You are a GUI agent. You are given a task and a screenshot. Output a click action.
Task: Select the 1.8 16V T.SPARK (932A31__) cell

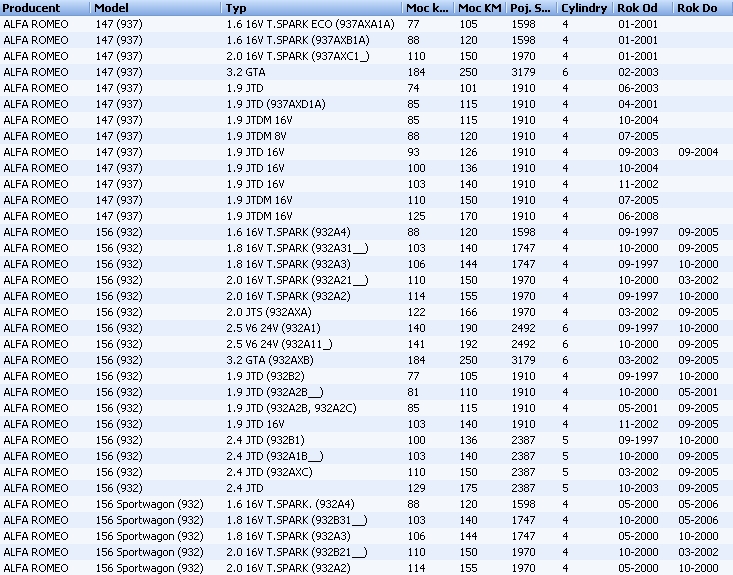297,248
